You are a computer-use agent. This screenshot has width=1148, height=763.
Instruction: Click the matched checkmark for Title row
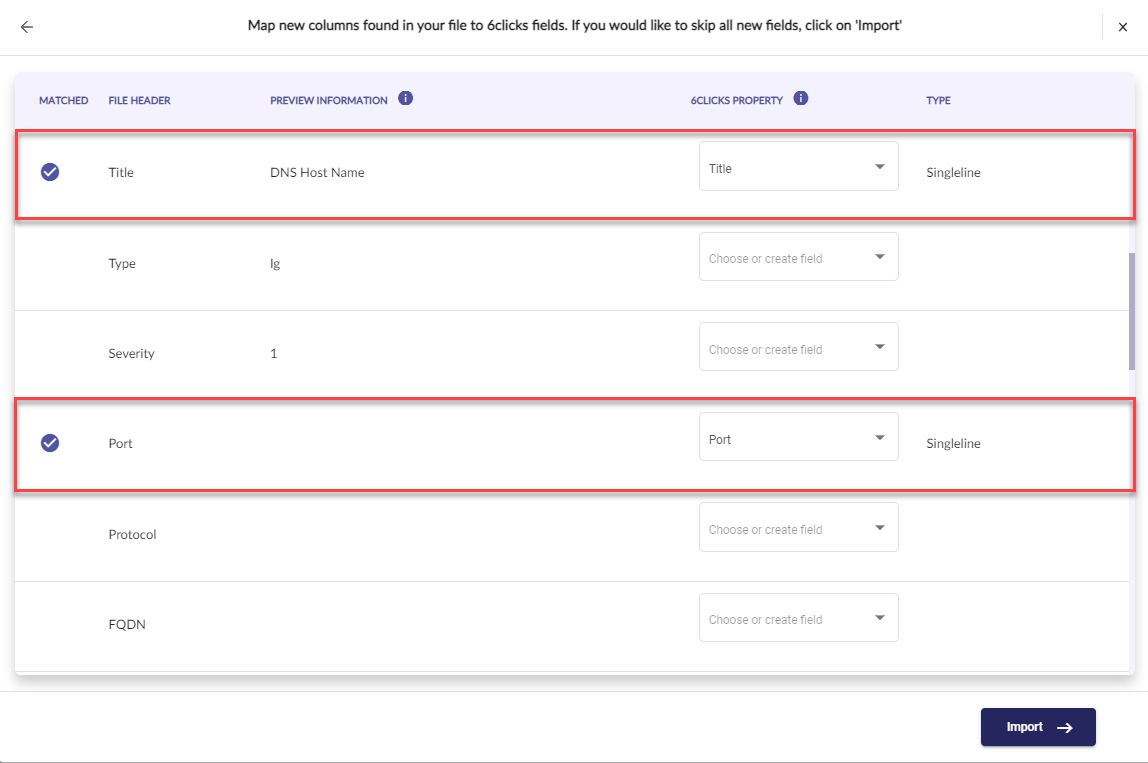pyautogui.click(x=50, y=172)
